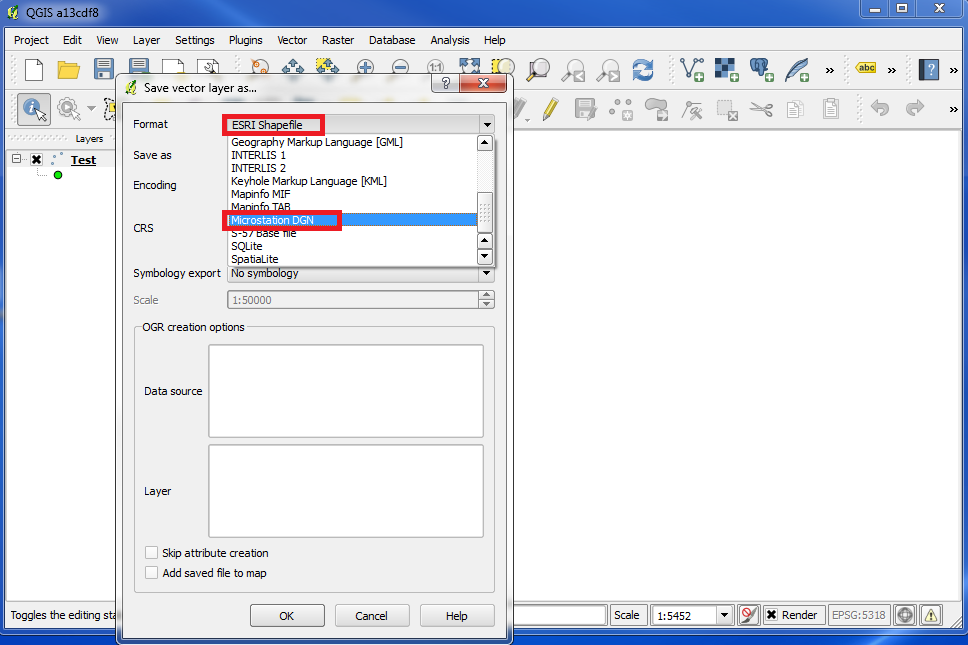Screen dimensions: 968x645
Task: Open the Layer menu
Action: pos(146,40)
